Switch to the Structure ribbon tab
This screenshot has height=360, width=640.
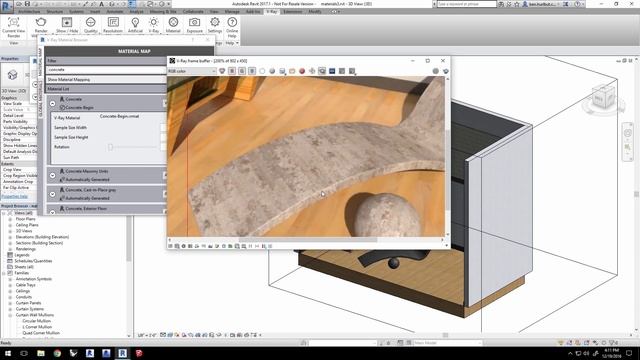pos(55,12)
